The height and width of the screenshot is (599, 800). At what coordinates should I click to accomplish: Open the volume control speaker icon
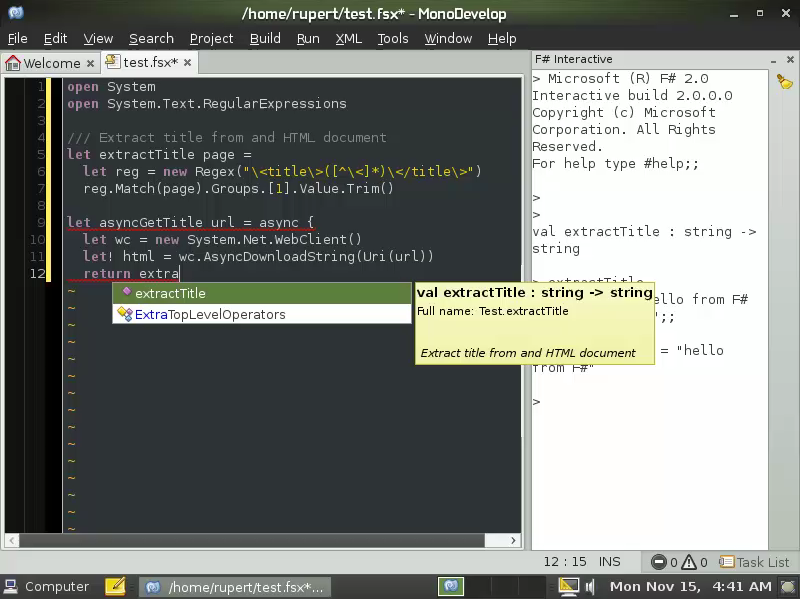590,587
